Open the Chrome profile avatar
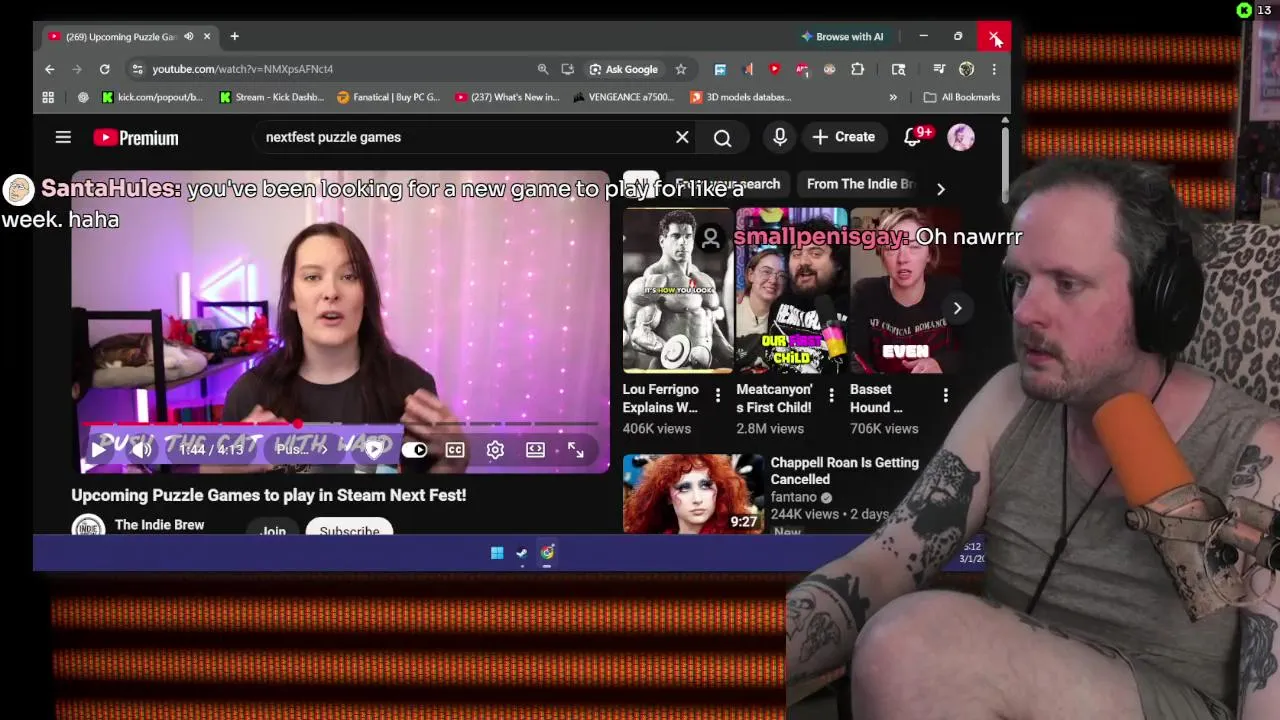The image size is (1280, 720). 966,69
